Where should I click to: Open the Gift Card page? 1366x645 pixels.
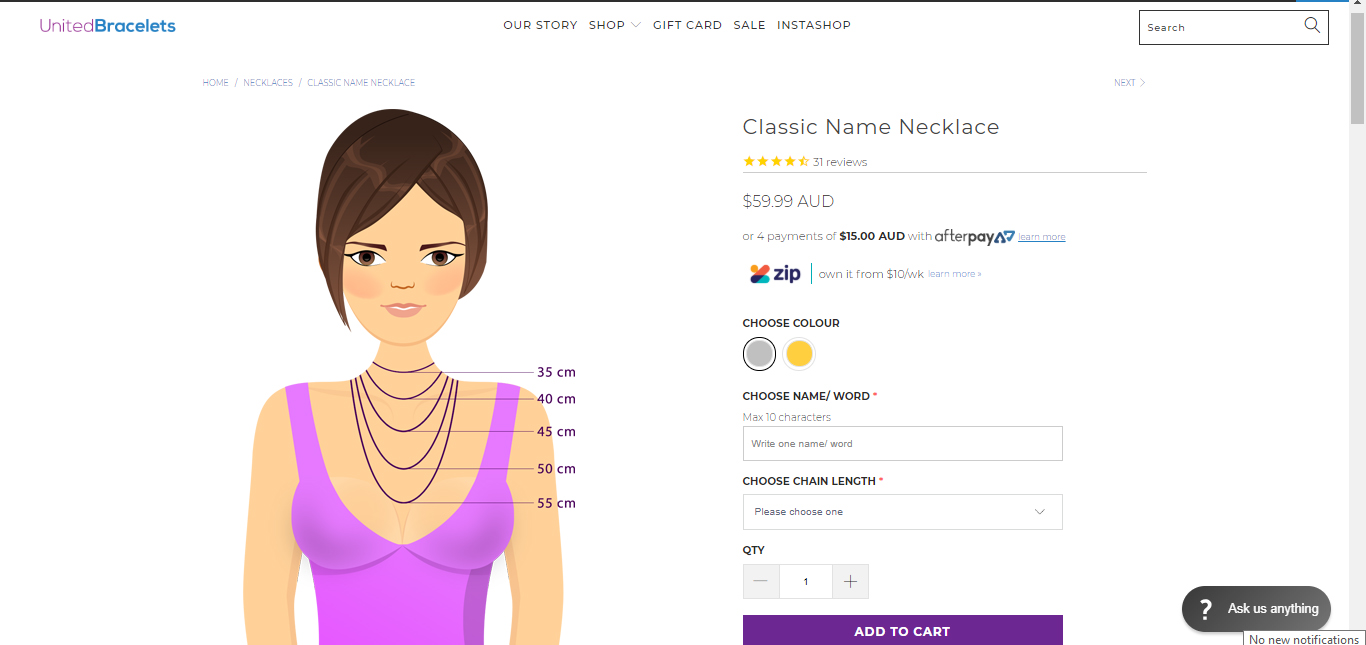click(687, 25)
